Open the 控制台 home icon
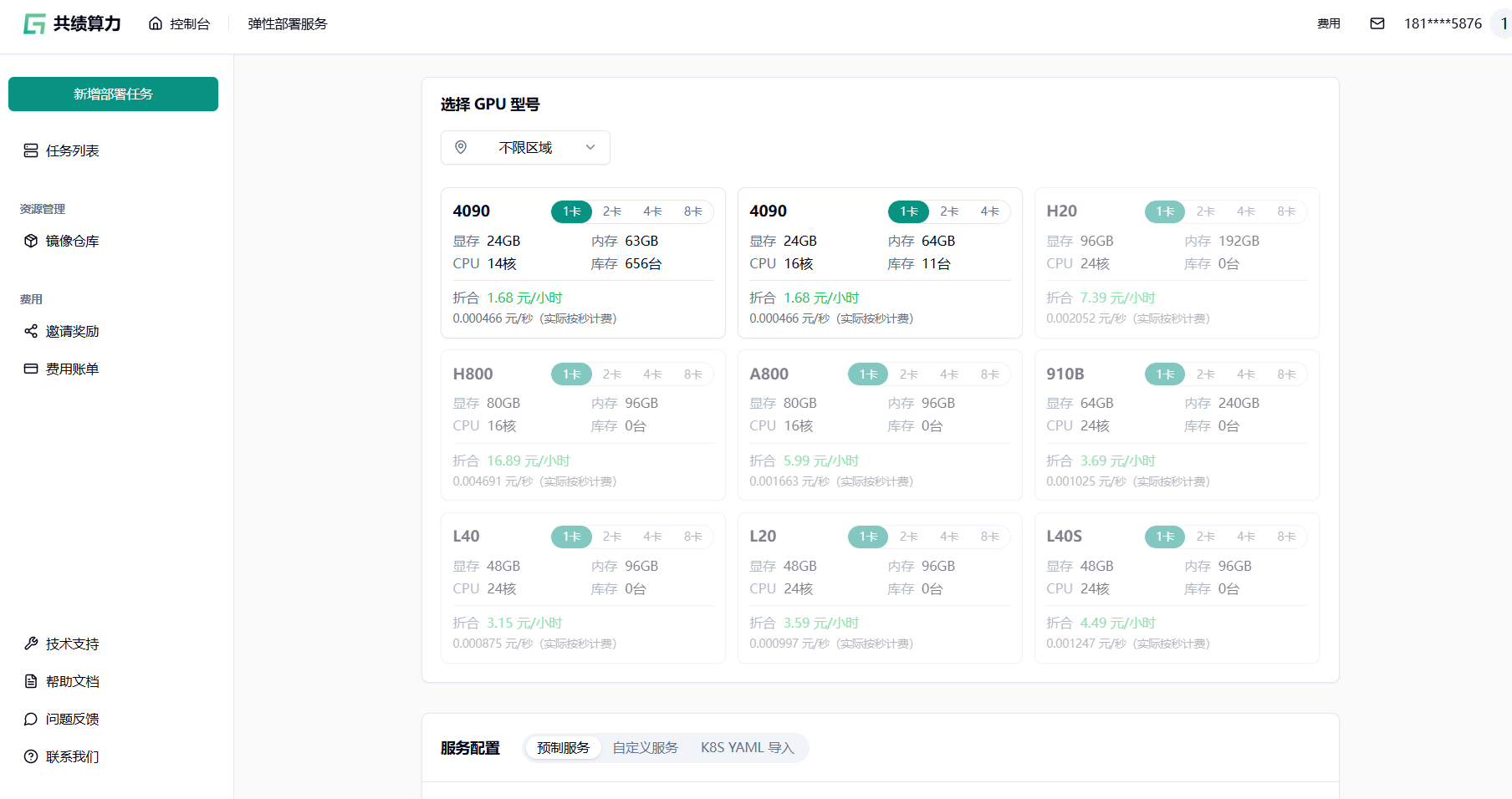Screen dimensions: 1512x799 (156, 23)
